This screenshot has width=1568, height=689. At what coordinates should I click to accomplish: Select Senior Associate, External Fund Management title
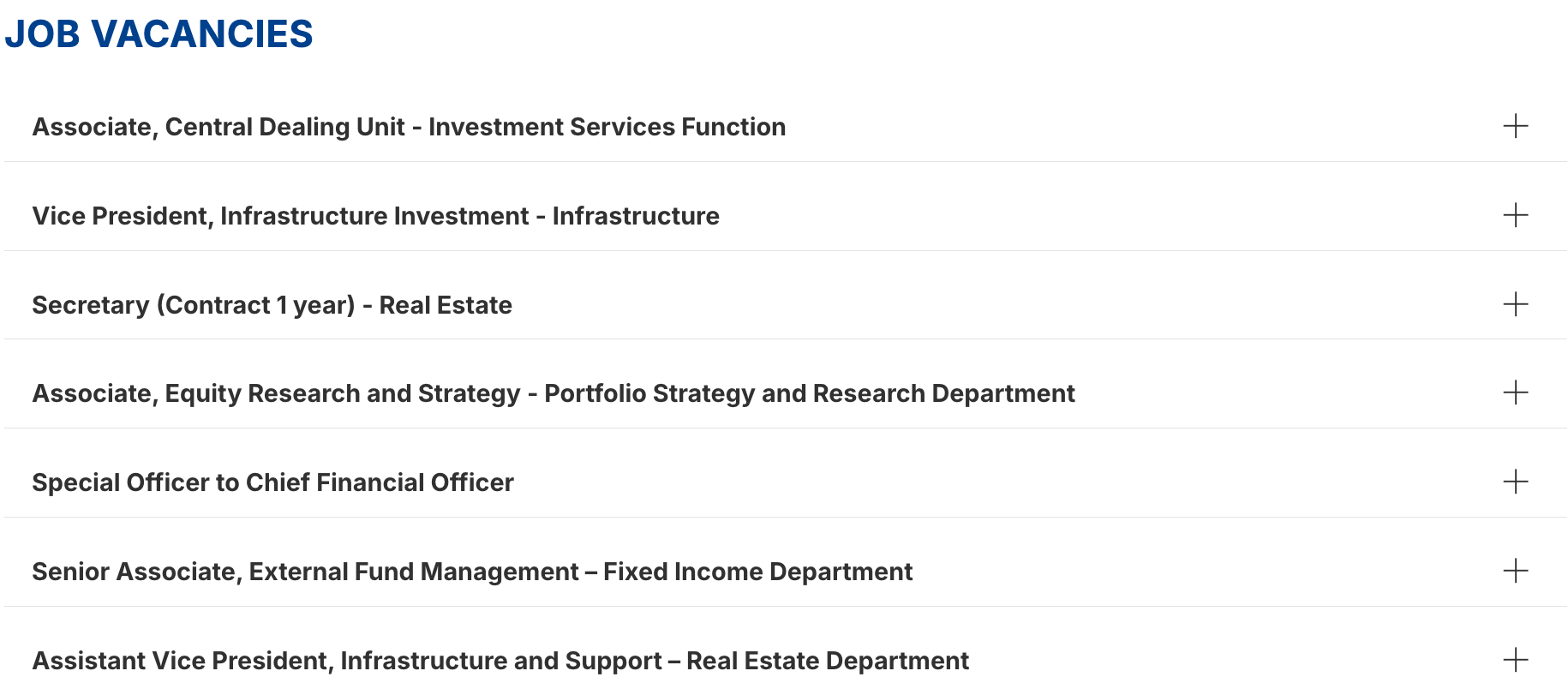click(x=472, y=572)
